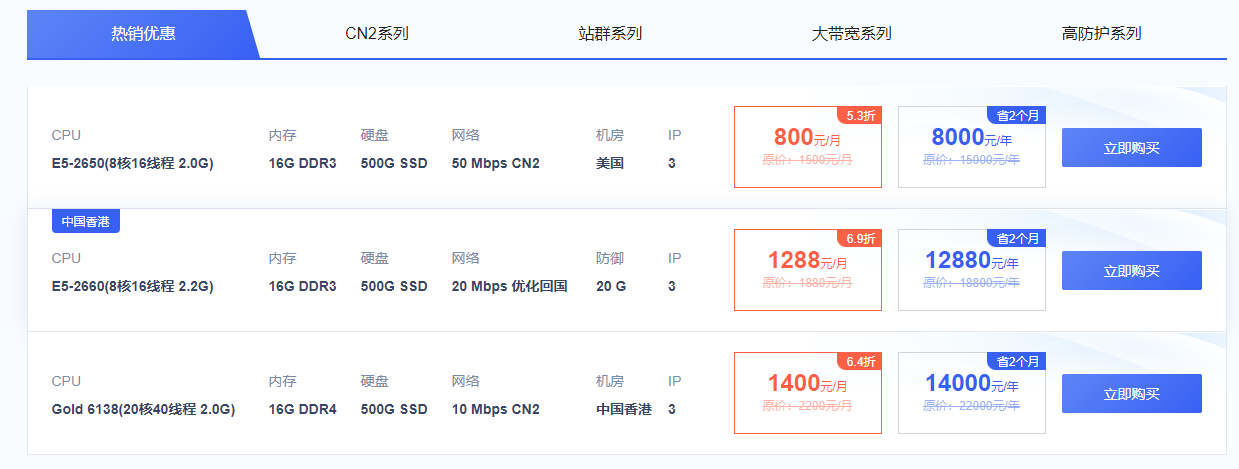Image resolution: width=1239 pixels, height=469 pixels.
Task: Click 立即购买 for the Gold 6138 server
Action: click(x=1131, y=394)
